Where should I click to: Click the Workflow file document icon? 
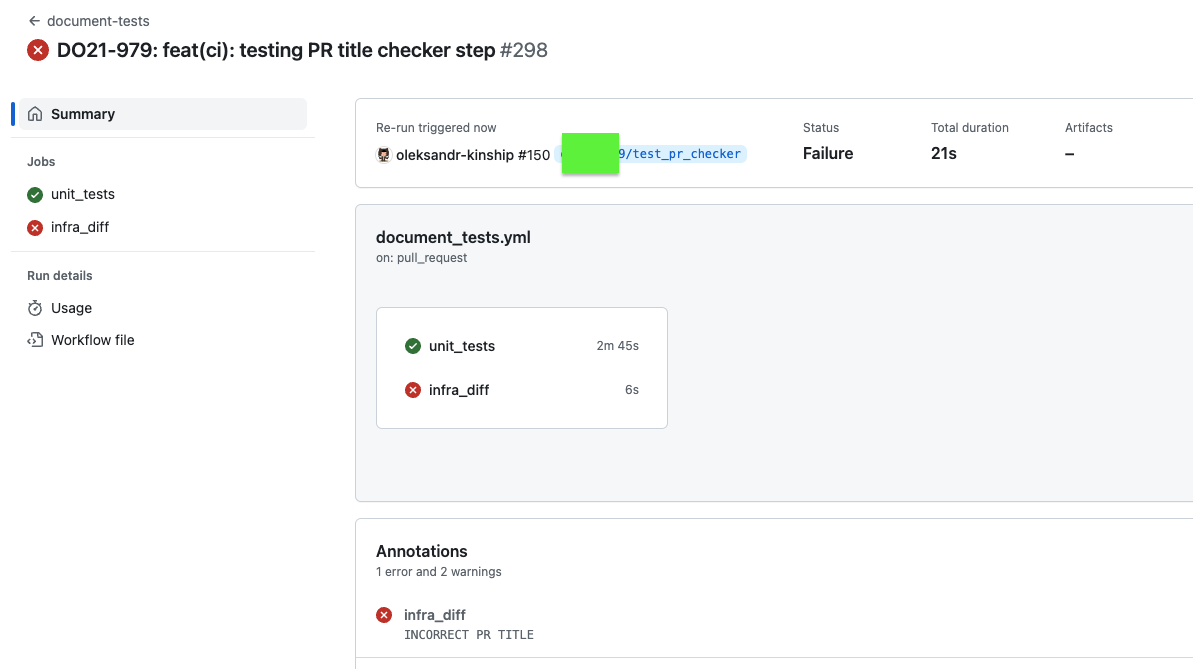click(x=35, y=340)
